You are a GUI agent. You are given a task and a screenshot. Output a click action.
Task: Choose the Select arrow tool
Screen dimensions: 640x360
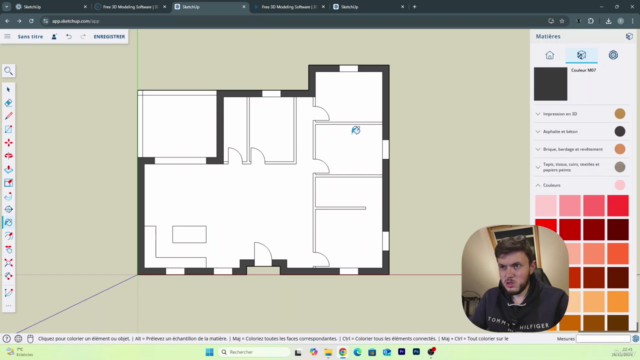(9, 89)
